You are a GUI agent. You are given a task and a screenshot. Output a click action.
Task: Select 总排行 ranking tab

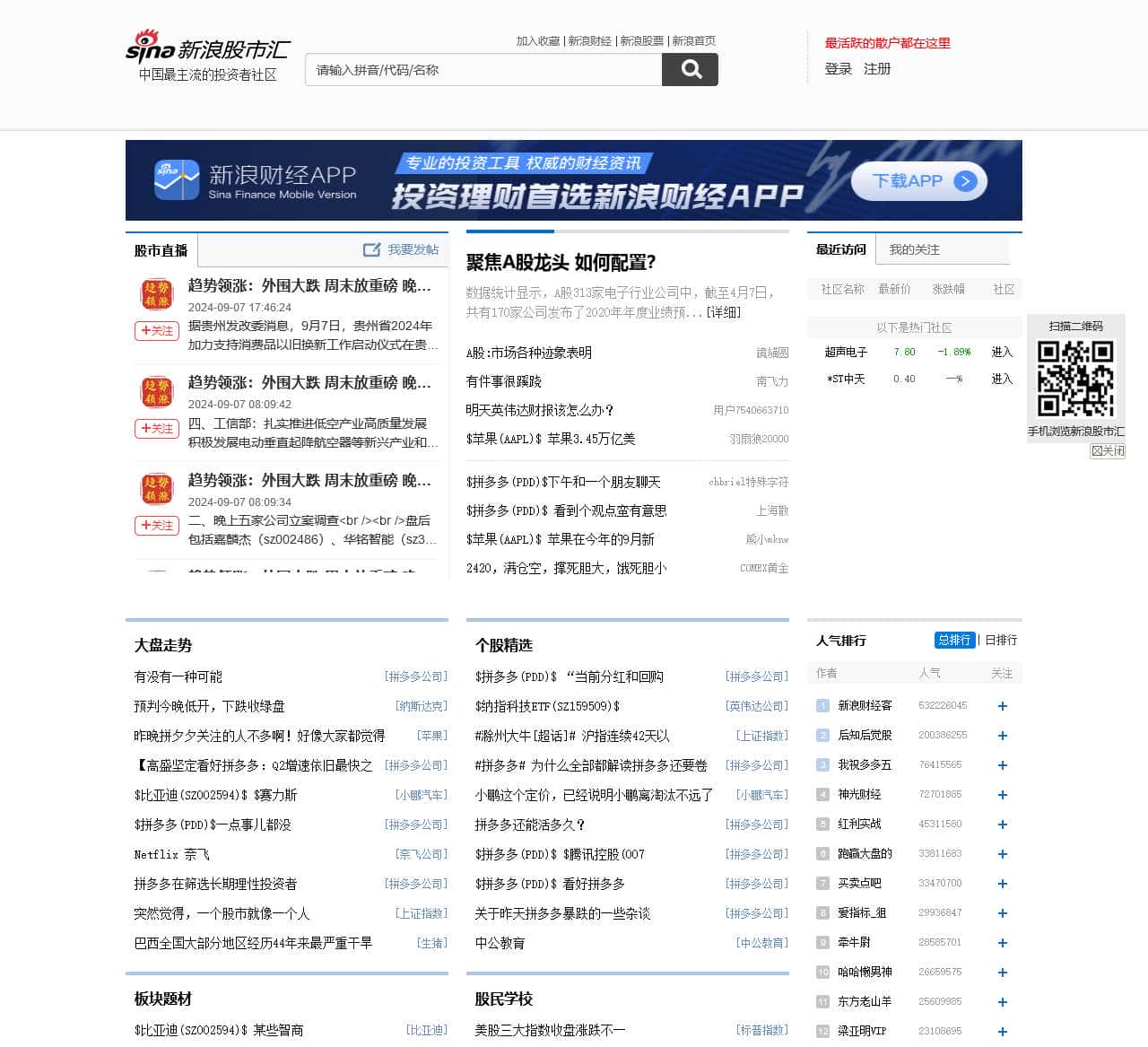pyautogui.click(x=954, y=640)
